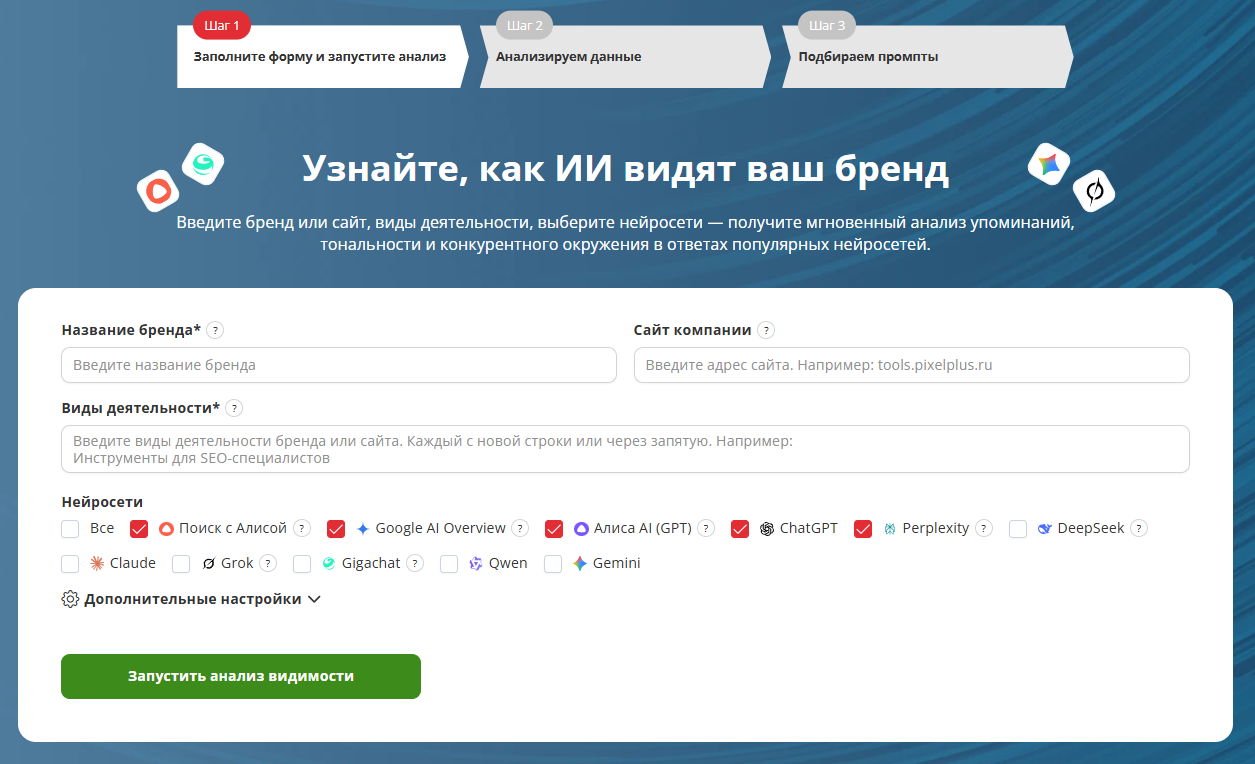1255x764 pixels.
Task: Click the Gemini star icon
Action: [578, 563]
